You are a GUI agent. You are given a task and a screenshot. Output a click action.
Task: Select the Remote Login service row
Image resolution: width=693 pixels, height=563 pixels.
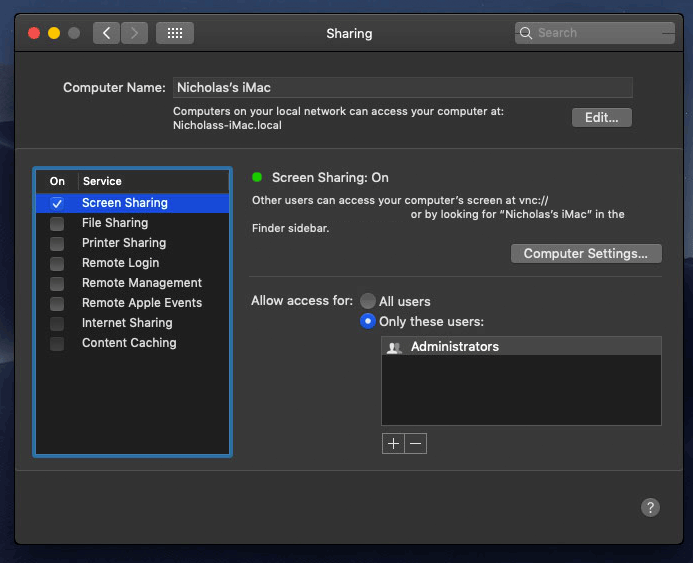click(133, 263)
